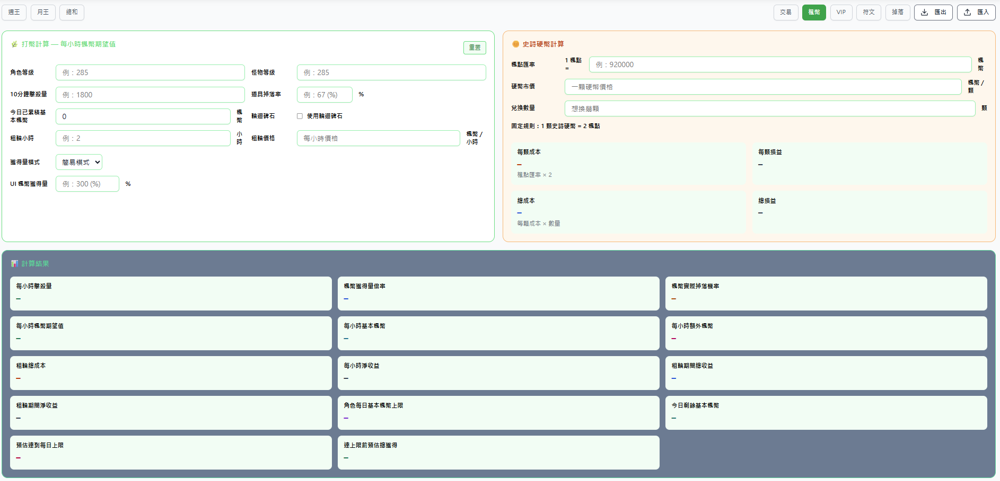Click the 計算結果 section heading
Screen dimensions: 1000x481
click(30, 263)
